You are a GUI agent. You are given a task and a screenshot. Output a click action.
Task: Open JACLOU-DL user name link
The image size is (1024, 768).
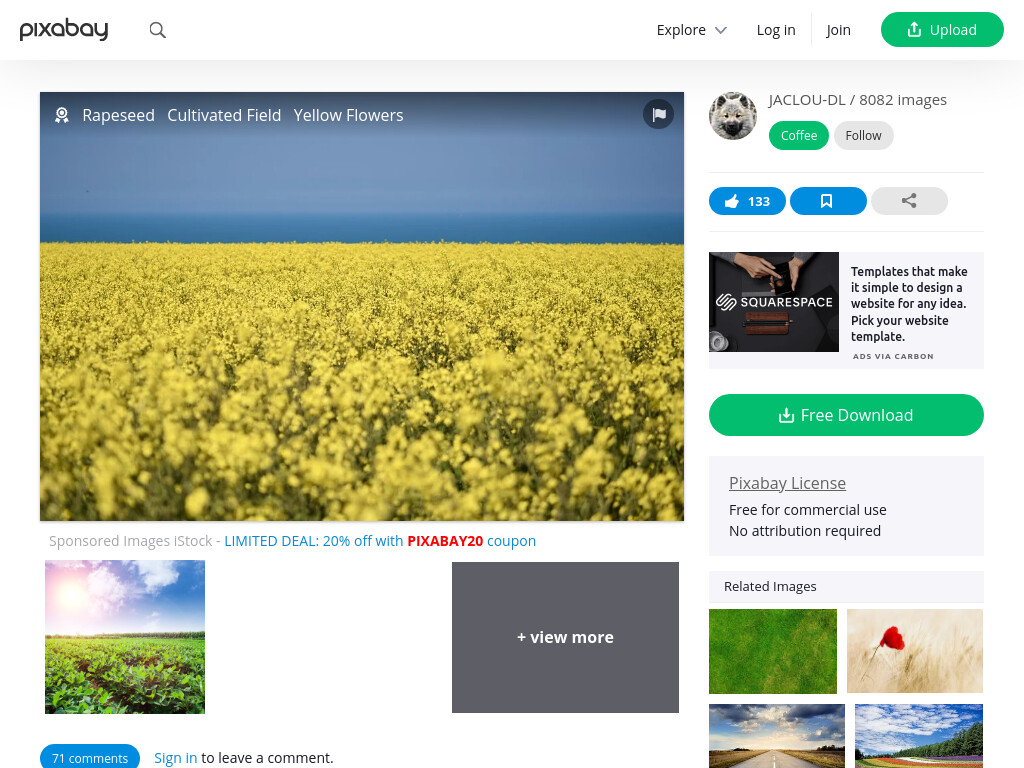pos(807,100)
